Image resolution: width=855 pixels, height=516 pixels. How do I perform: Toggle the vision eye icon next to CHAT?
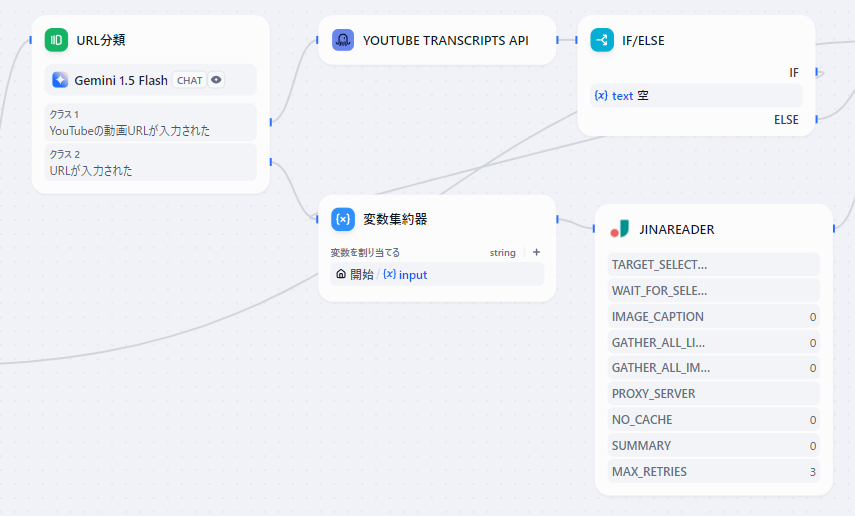[x=216, y=80]
